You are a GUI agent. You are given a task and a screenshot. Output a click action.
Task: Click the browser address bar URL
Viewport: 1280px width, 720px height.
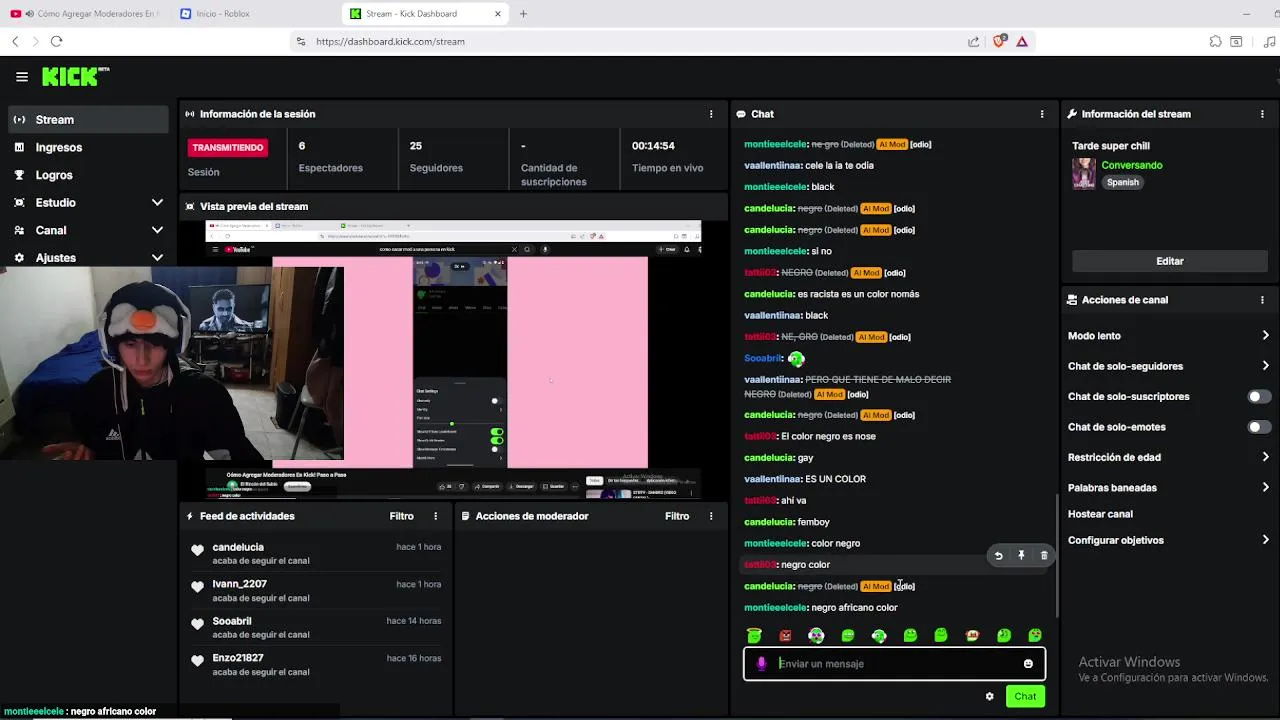tap(390, 41)
